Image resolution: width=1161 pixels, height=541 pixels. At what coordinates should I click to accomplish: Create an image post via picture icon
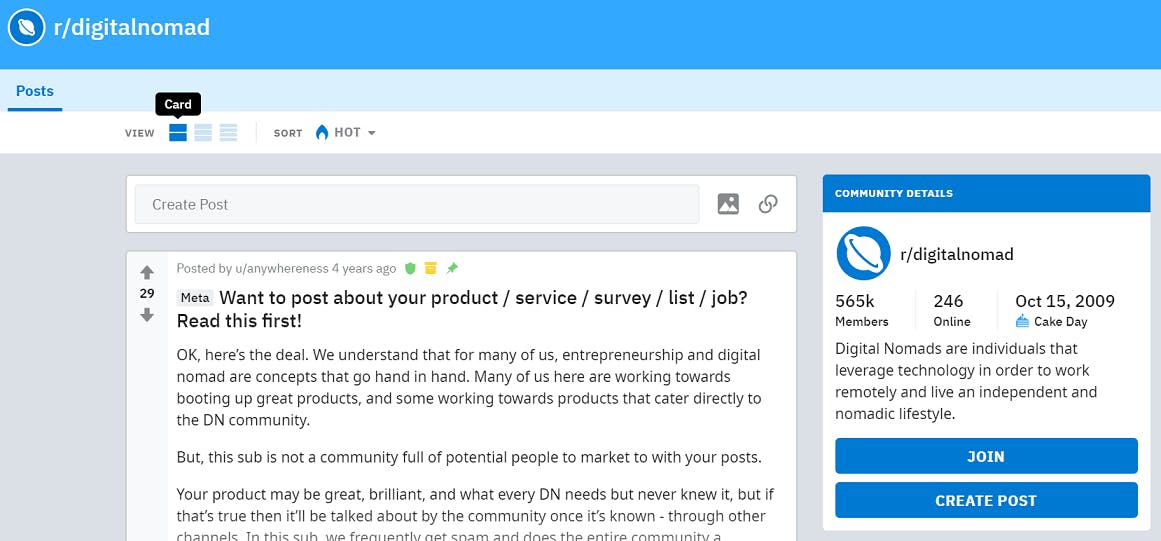(729, 204)
